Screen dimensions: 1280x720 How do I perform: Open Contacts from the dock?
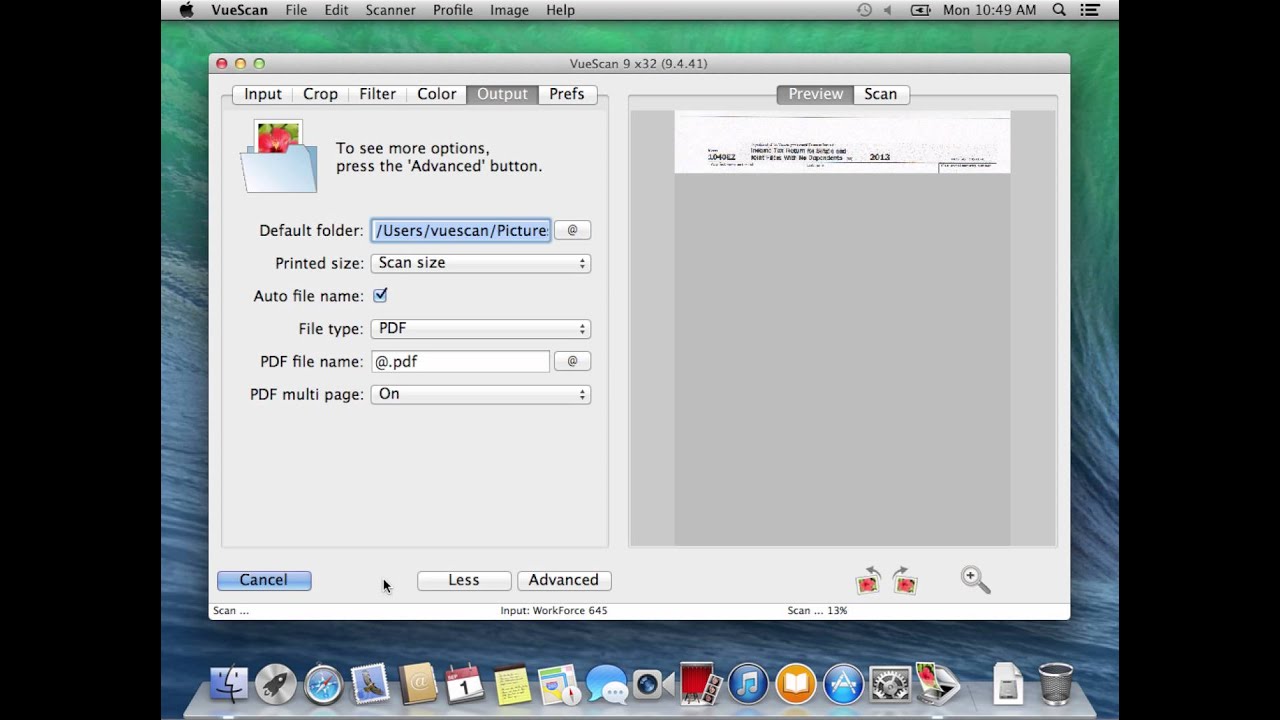coord(418,684)
